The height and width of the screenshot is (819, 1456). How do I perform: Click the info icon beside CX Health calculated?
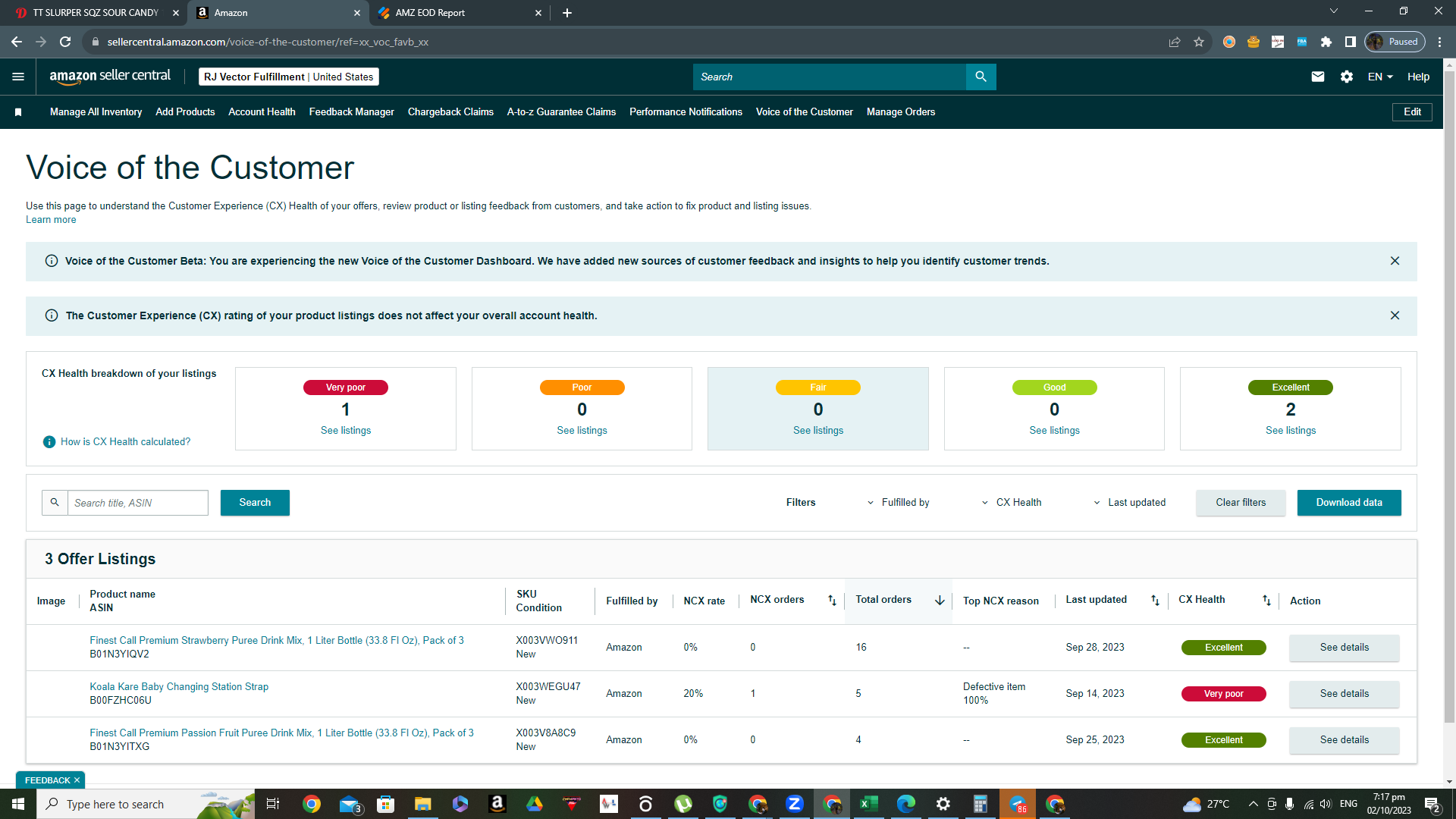coord(49,442)
